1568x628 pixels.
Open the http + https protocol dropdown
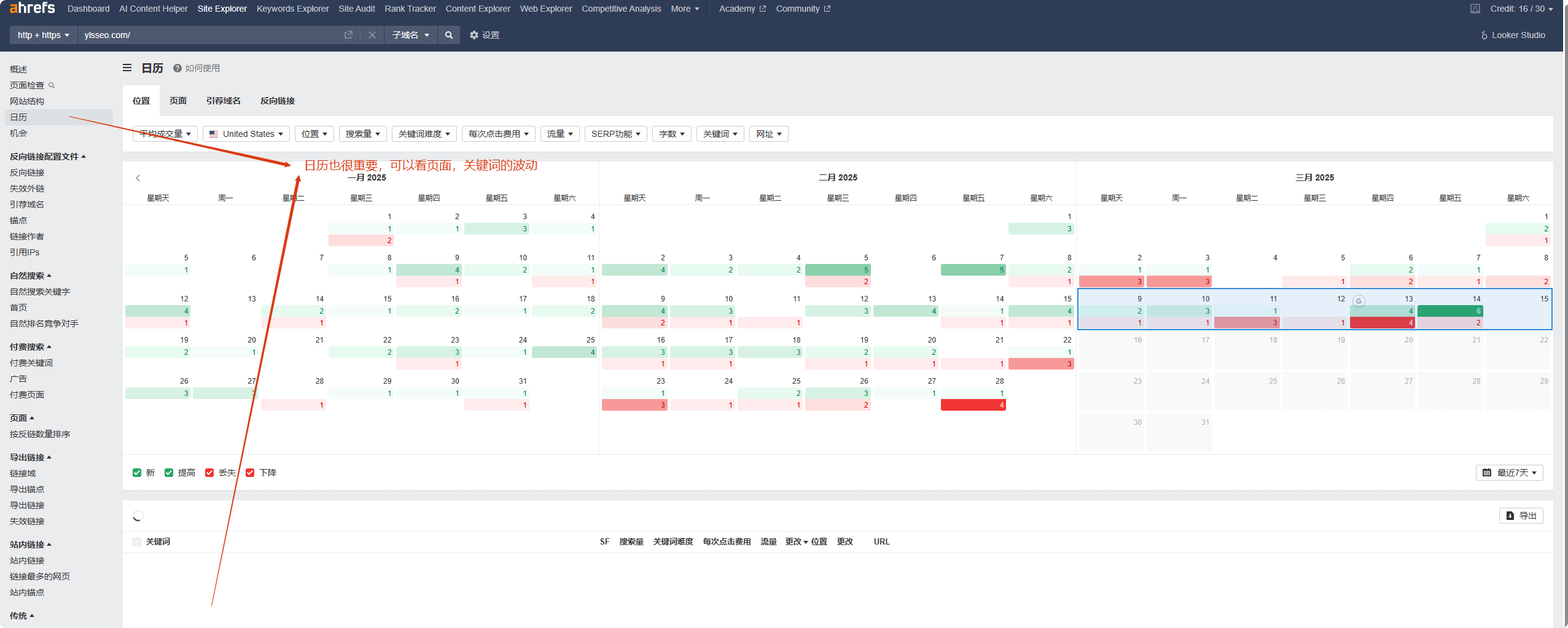(43, 35)
